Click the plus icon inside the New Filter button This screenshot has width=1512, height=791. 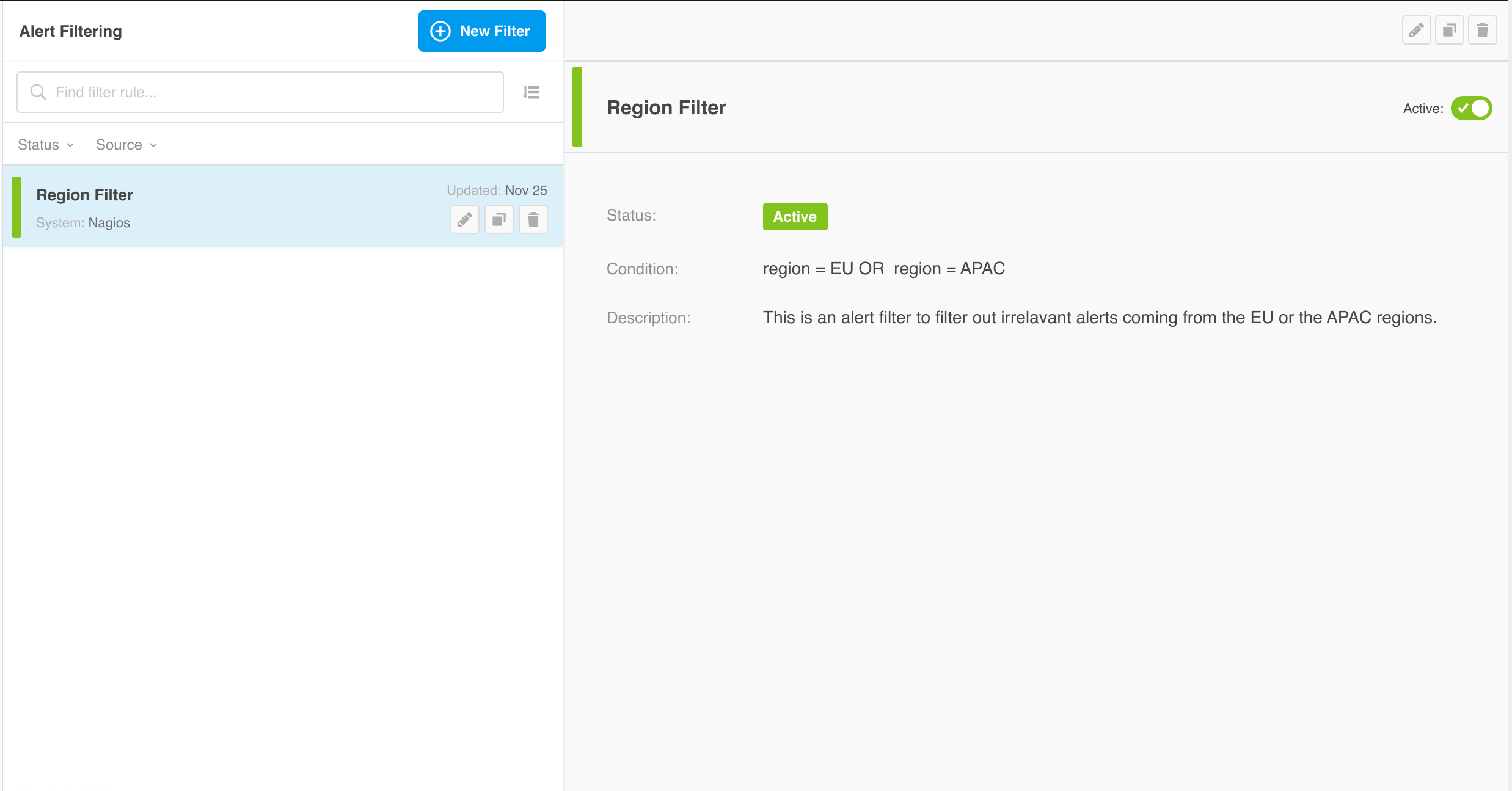tap(439, 31)
